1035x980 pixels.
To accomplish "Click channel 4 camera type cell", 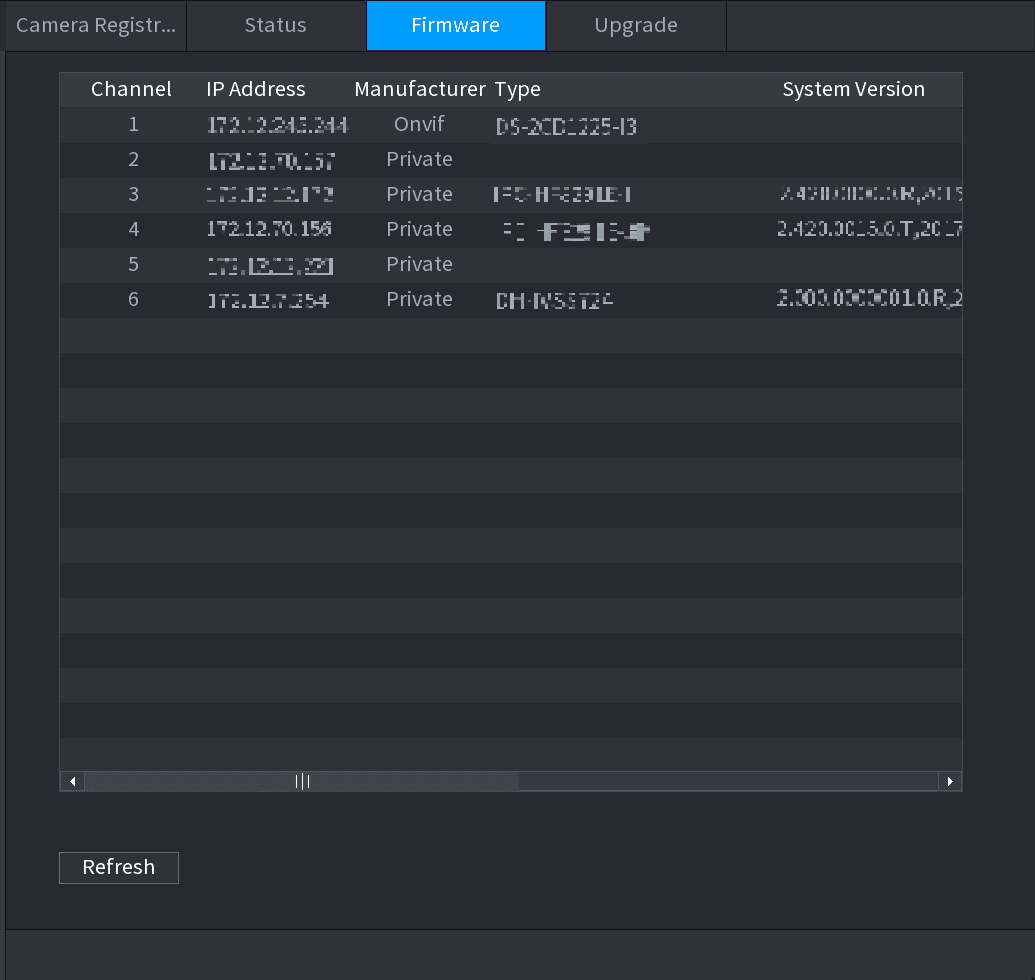I will (x=576, y=231).
